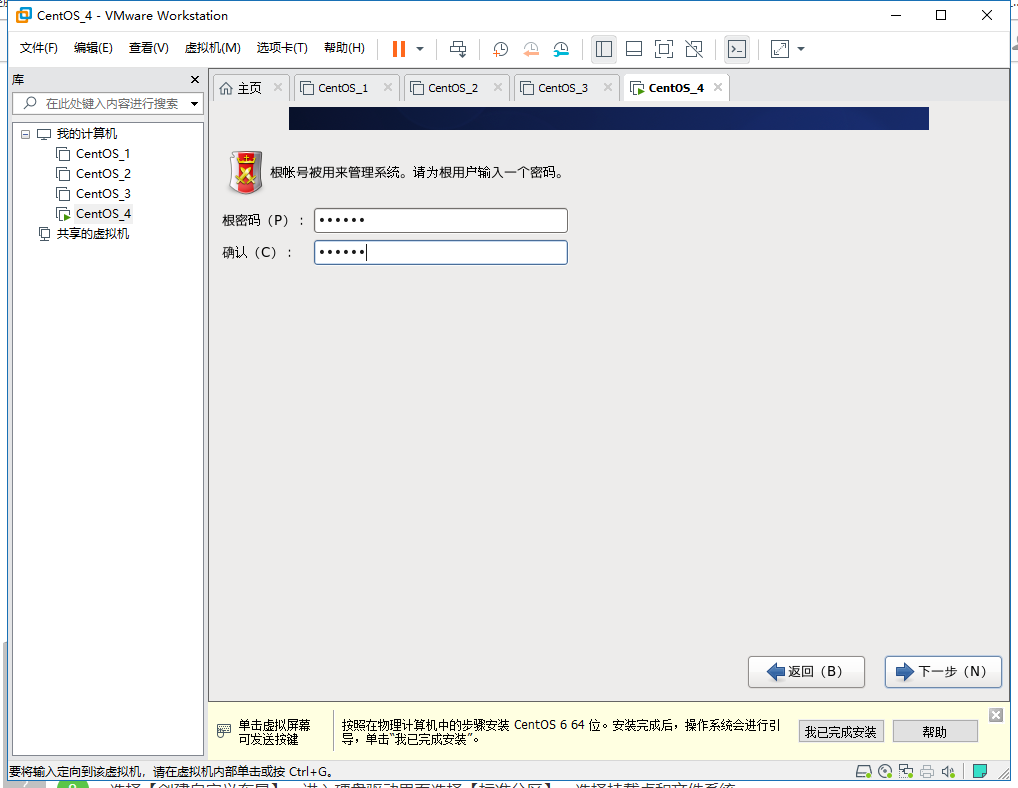Select CentOS_1 in the library tree
Viewport: 1018px width, 788px height.
point(103,154)
